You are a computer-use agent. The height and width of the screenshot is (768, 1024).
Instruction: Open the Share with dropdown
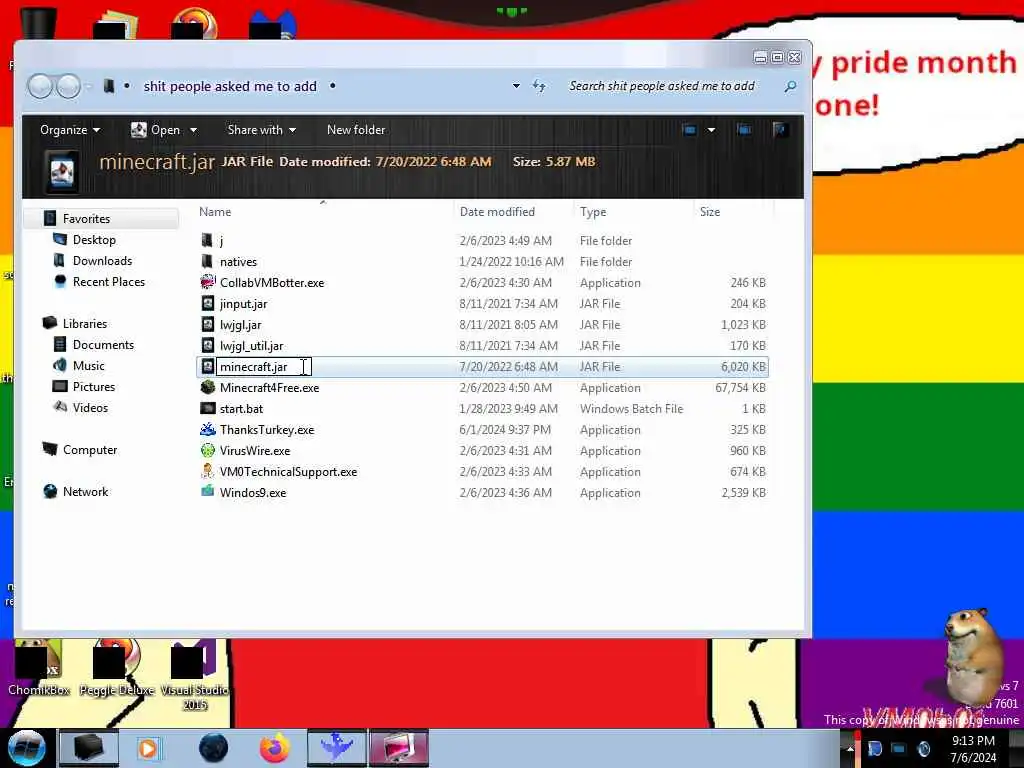261,130
